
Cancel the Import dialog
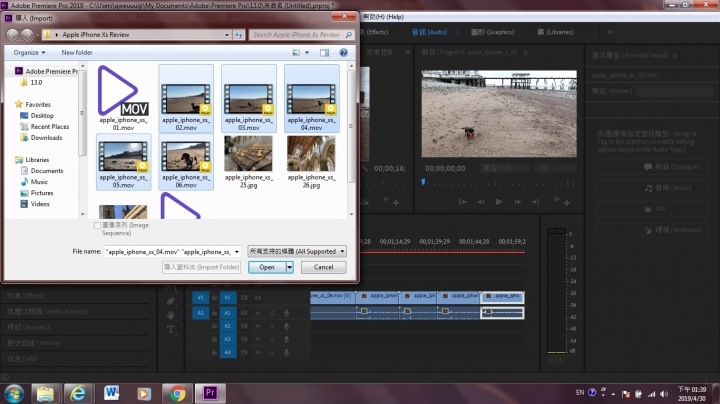323,267
